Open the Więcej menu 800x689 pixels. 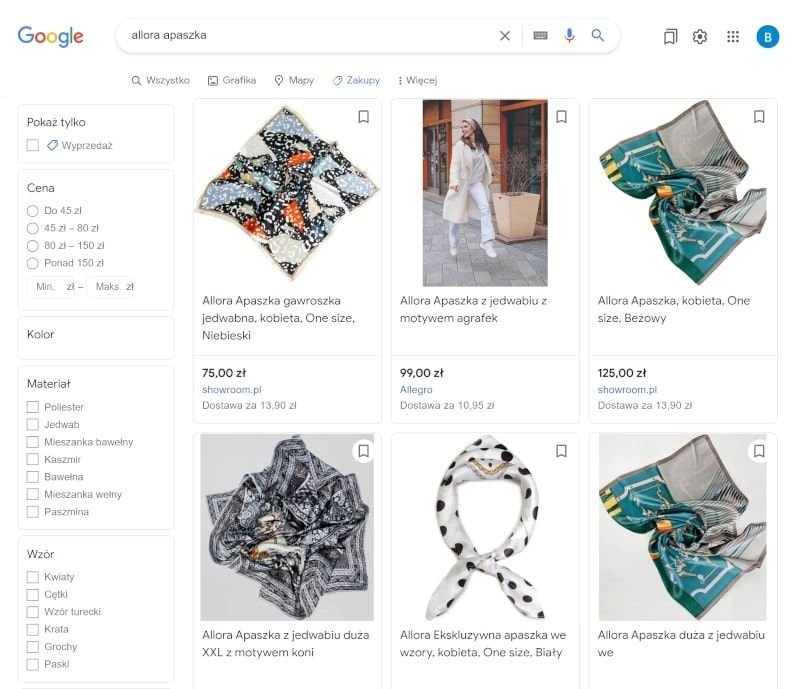(417, 80)
